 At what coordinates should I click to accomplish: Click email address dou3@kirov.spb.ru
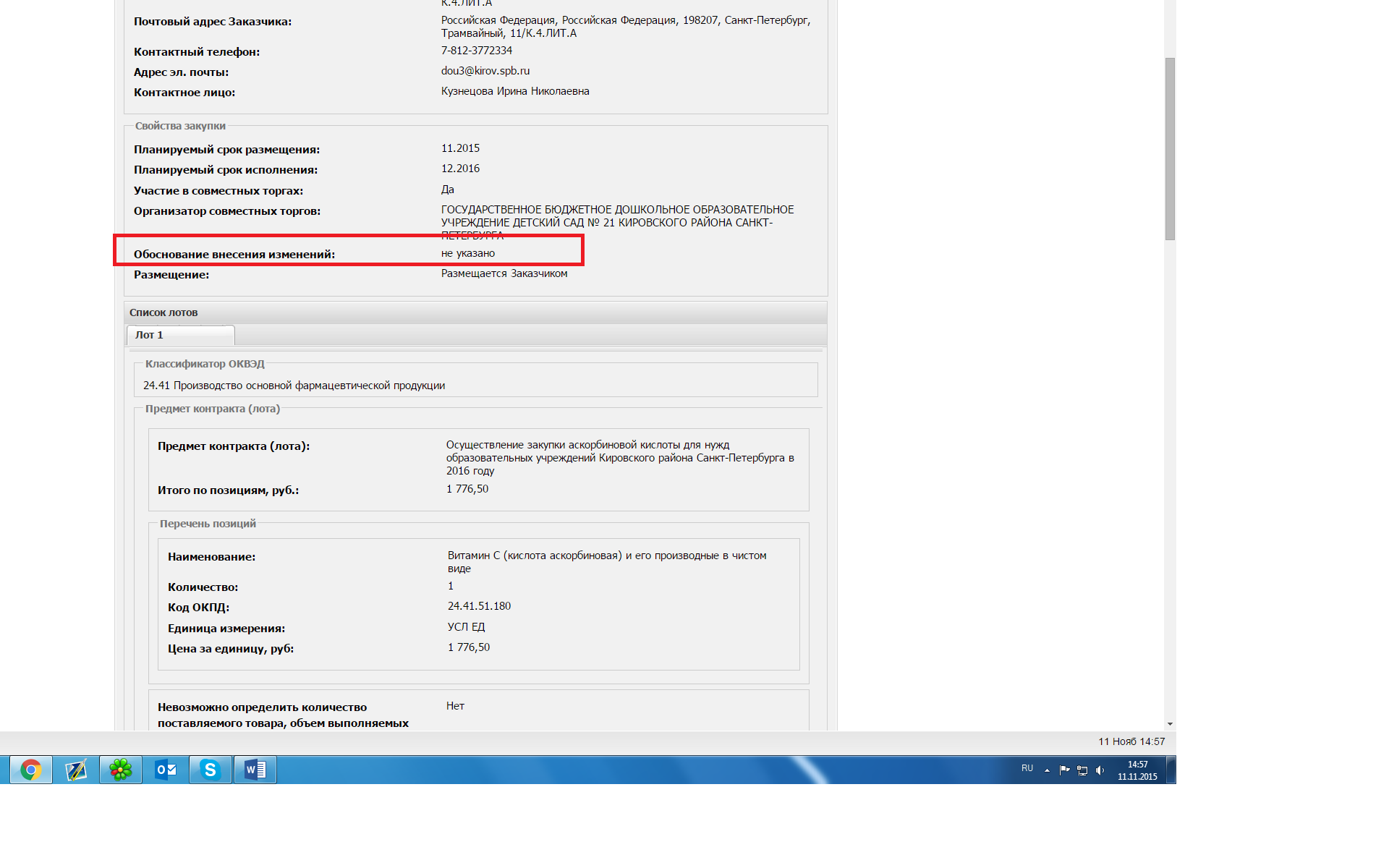(485, 71)
